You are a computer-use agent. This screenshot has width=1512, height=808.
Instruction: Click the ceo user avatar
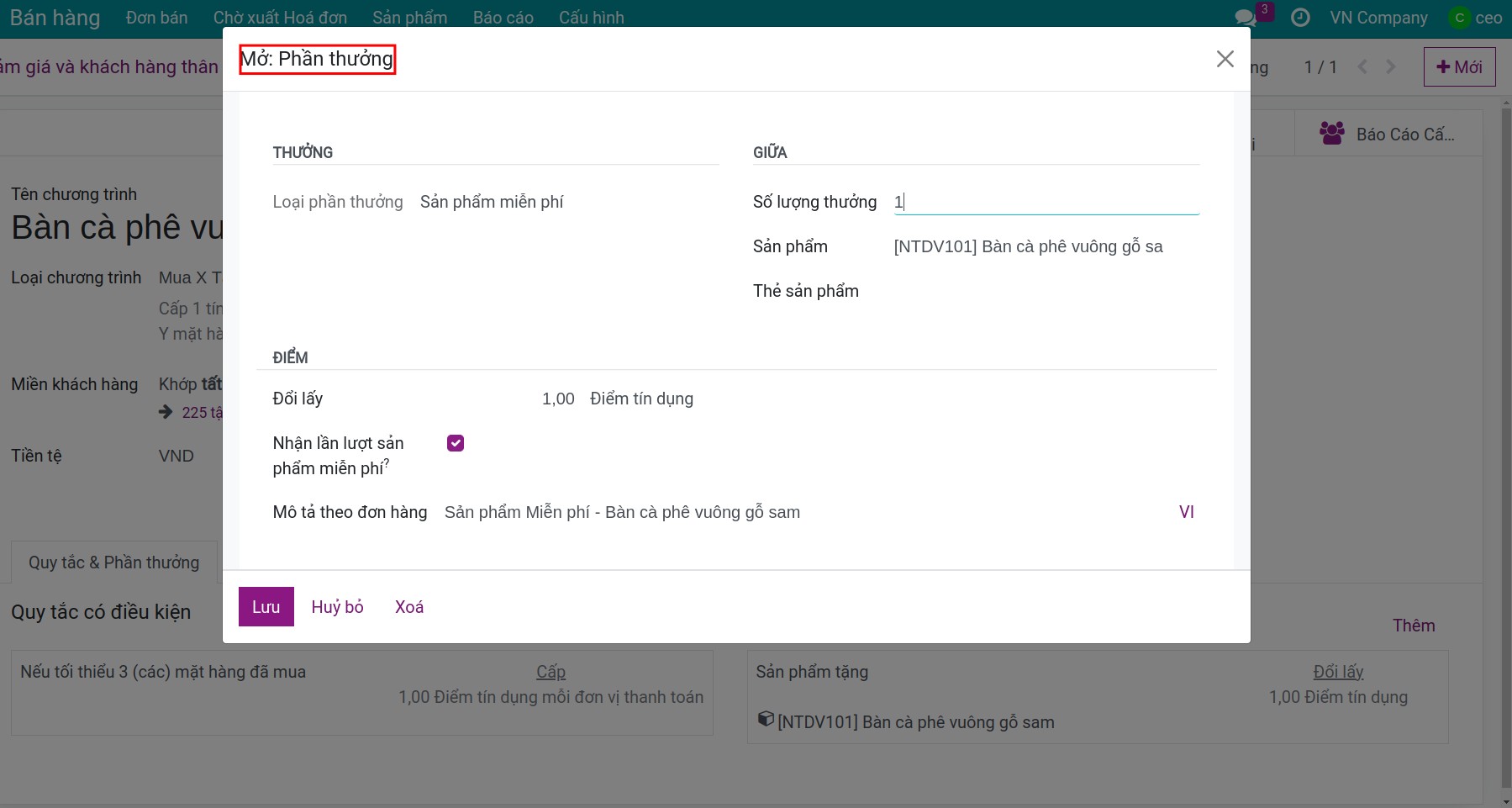click(1460, 18)
